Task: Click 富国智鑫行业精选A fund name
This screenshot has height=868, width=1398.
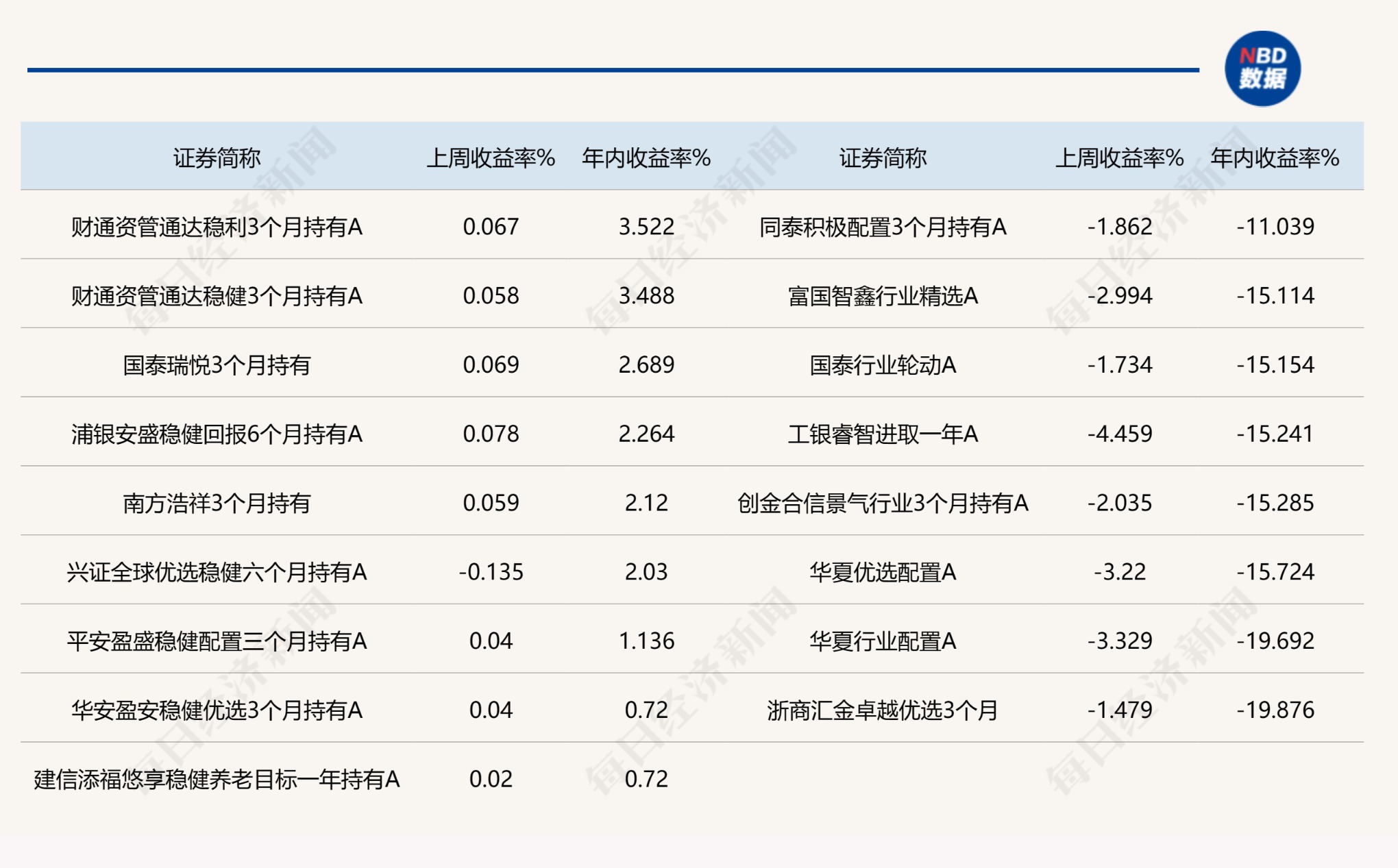Action: click(x=882, y=296)
